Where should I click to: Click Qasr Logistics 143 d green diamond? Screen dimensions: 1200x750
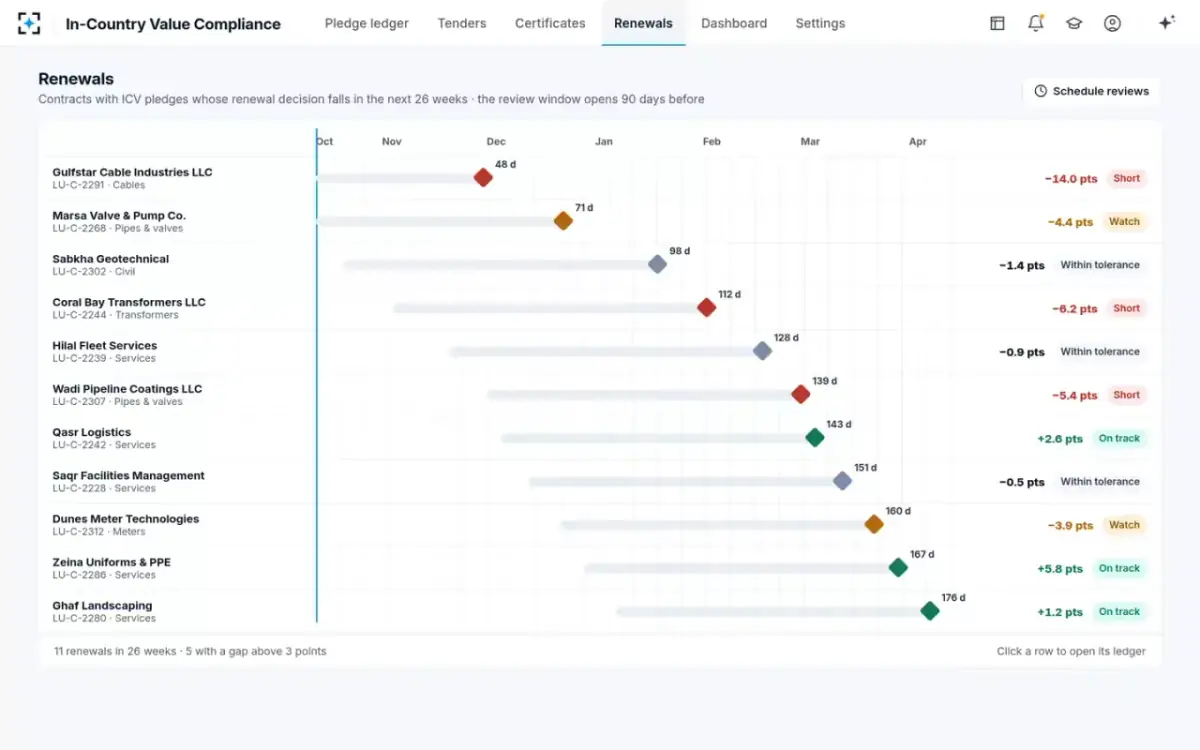point(815,437)
